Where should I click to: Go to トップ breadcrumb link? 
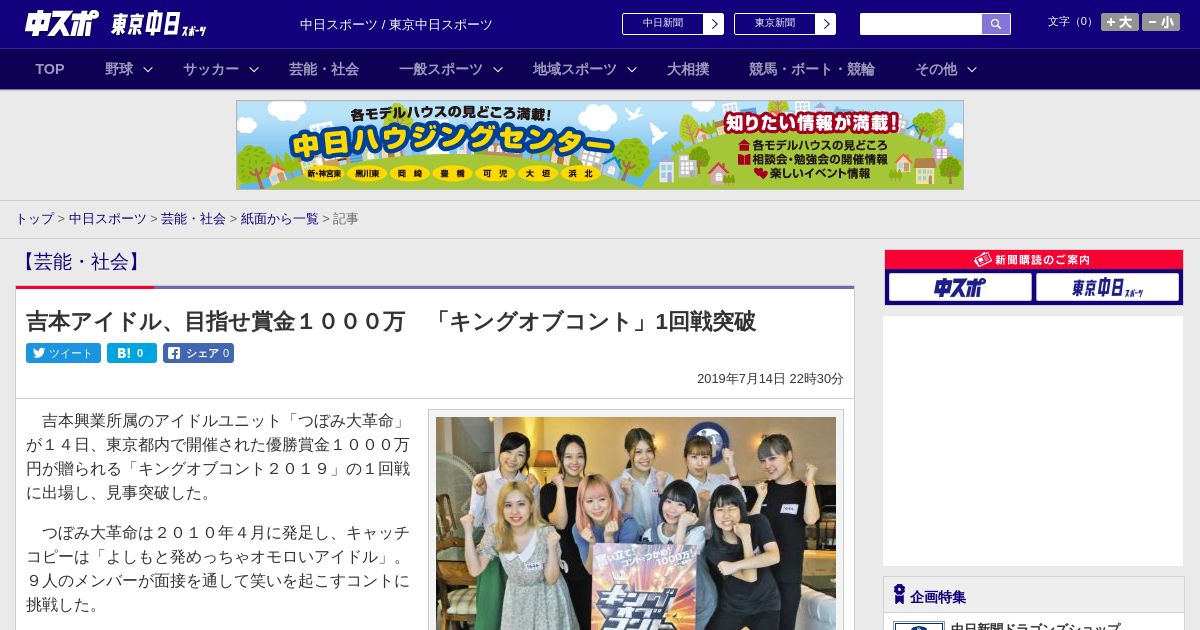(x=34, y=218)
